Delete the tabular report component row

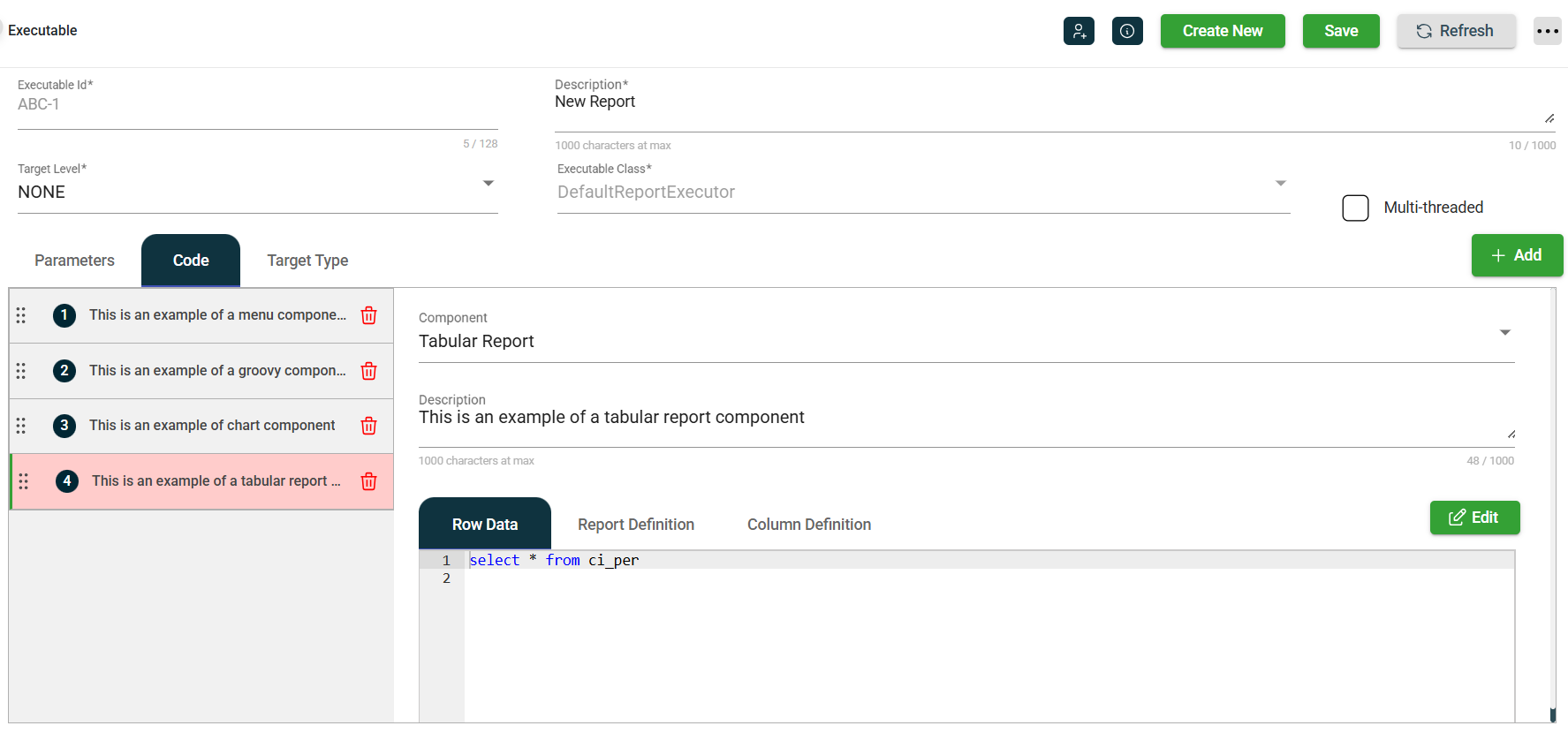point(369,481)
